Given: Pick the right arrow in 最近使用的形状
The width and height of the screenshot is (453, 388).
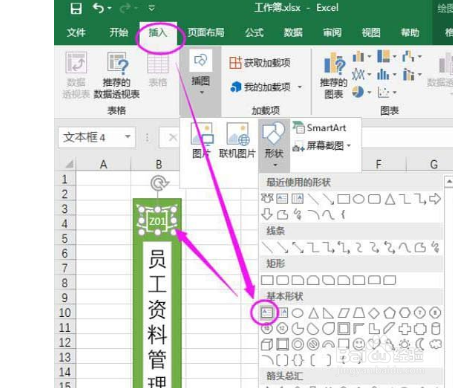Looking at the screenshot, I should coord(435,199).
